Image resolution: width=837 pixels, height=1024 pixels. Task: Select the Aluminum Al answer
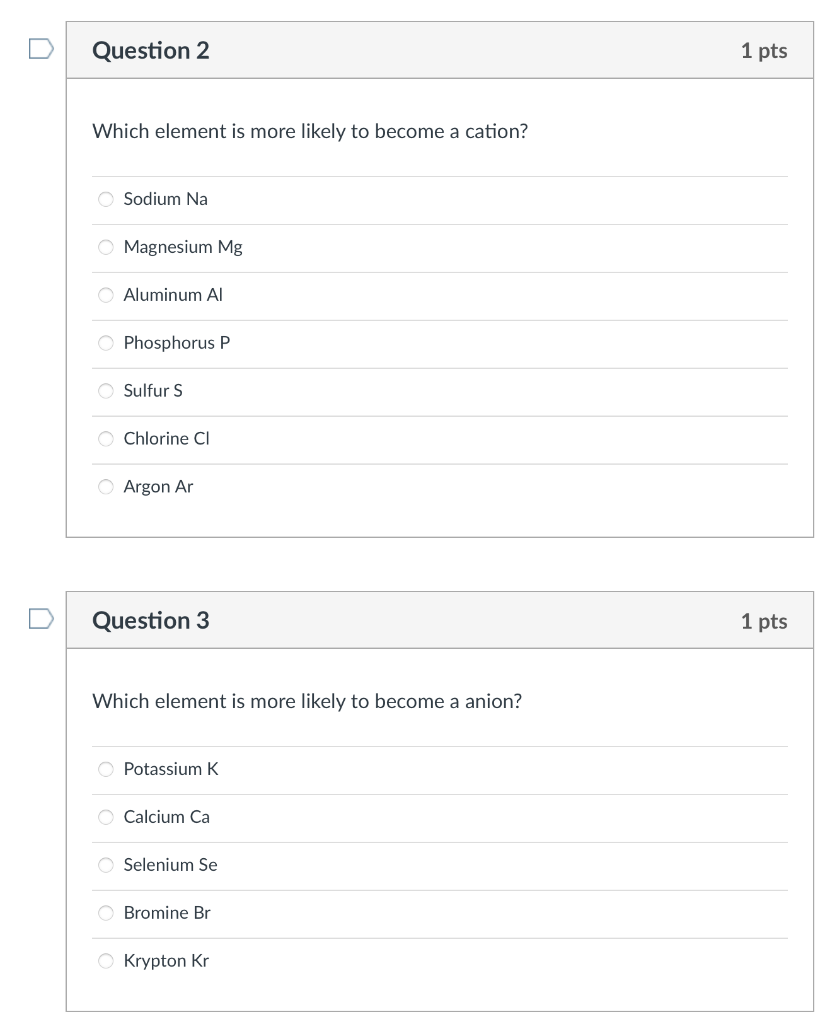[105, 295]
